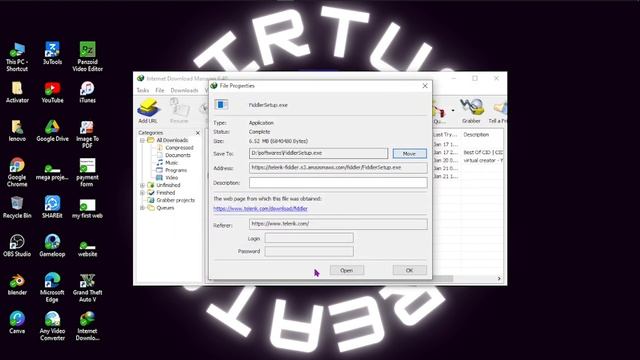Launch iTunes from the desktop
The width and height of the screenshot is (640, 360).
tap(87, 92)
